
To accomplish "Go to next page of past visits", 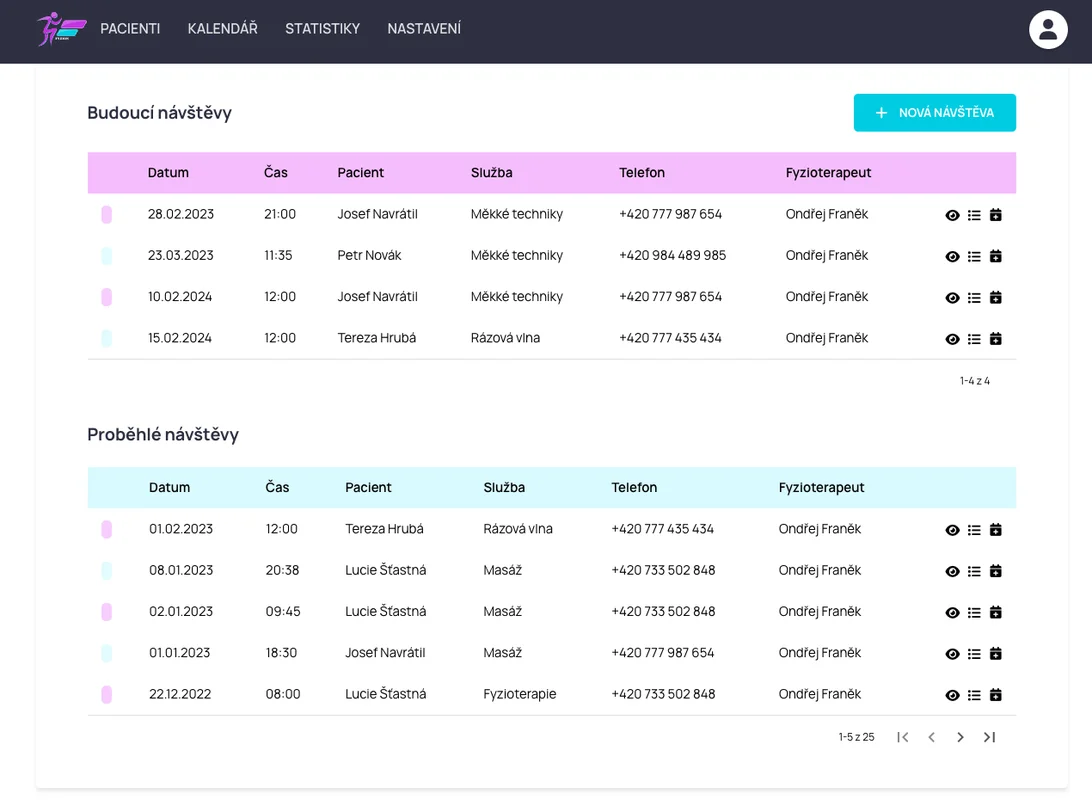I will coord(960,737).
